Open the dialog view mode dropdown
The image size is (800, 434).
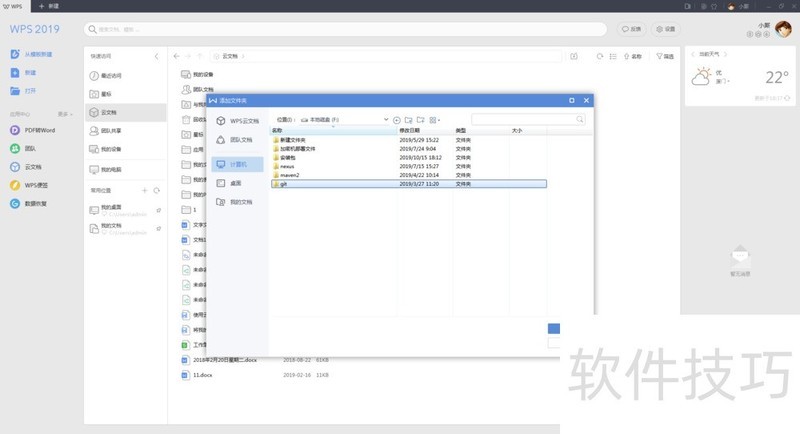[435, 120]
